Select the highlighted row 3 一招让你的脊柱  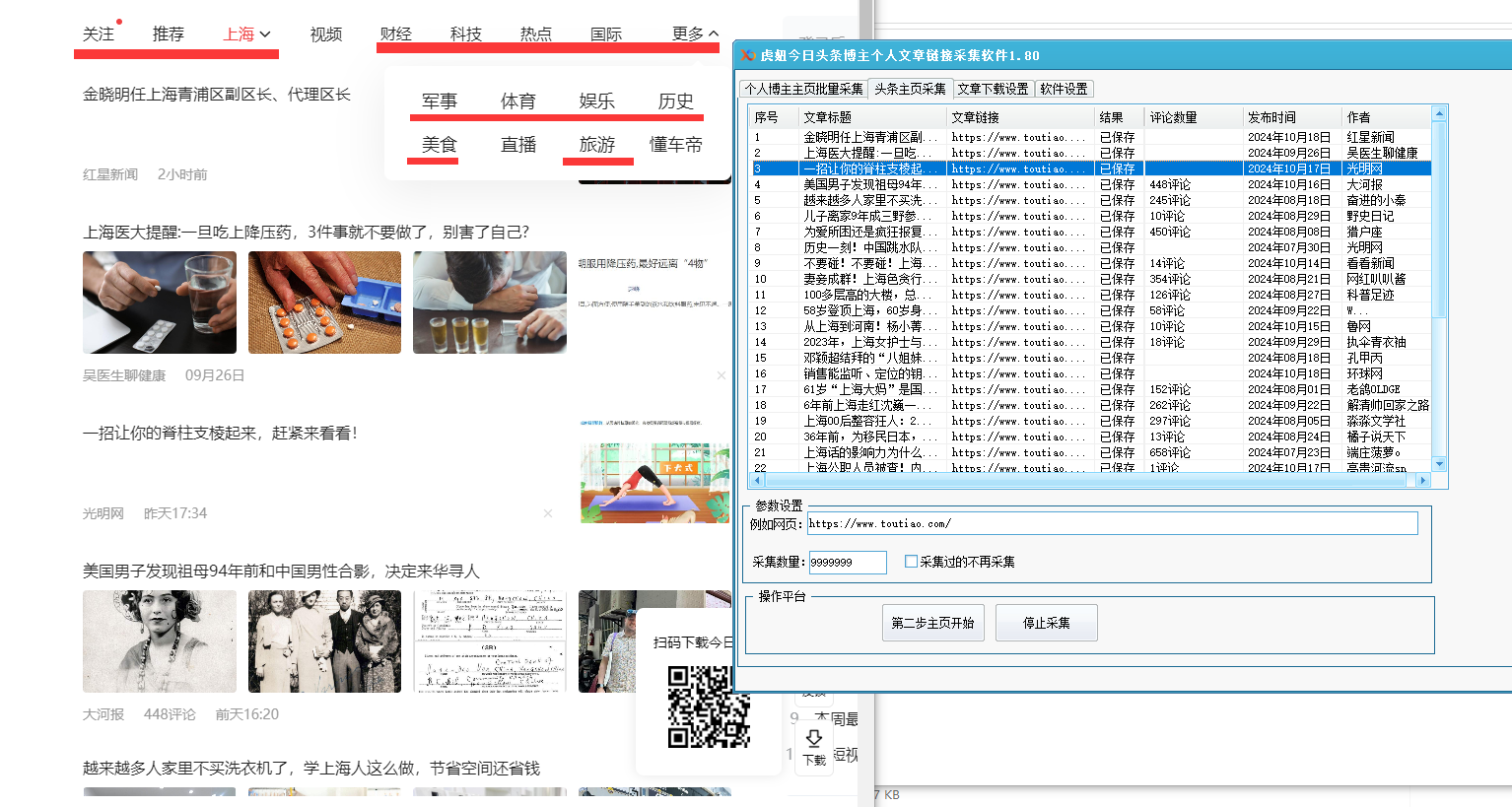pyautogui.click(x=1090, y=168)
